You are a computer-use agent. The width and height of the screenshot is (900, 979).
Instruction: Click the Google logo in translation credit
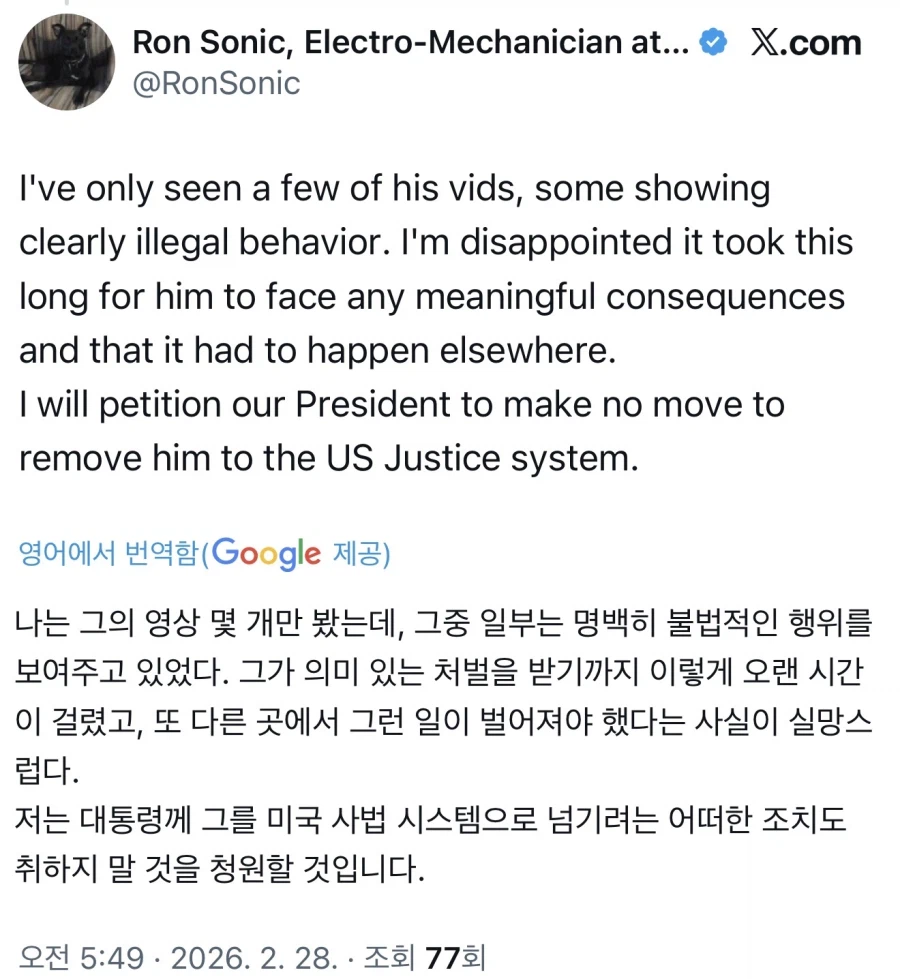click(266, 552)
